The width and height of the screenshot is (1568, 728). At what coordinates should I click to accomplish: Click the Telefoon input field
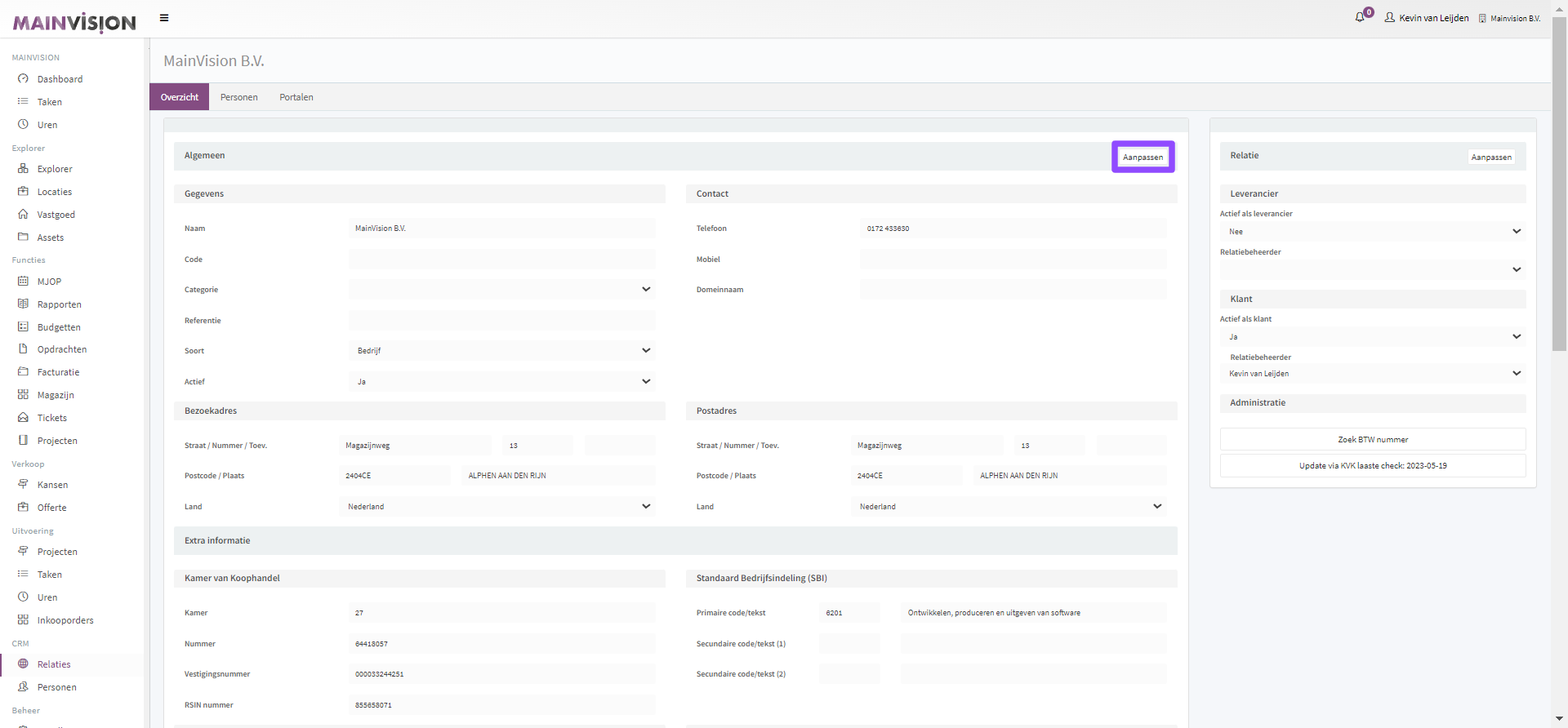click(1013, 229)
